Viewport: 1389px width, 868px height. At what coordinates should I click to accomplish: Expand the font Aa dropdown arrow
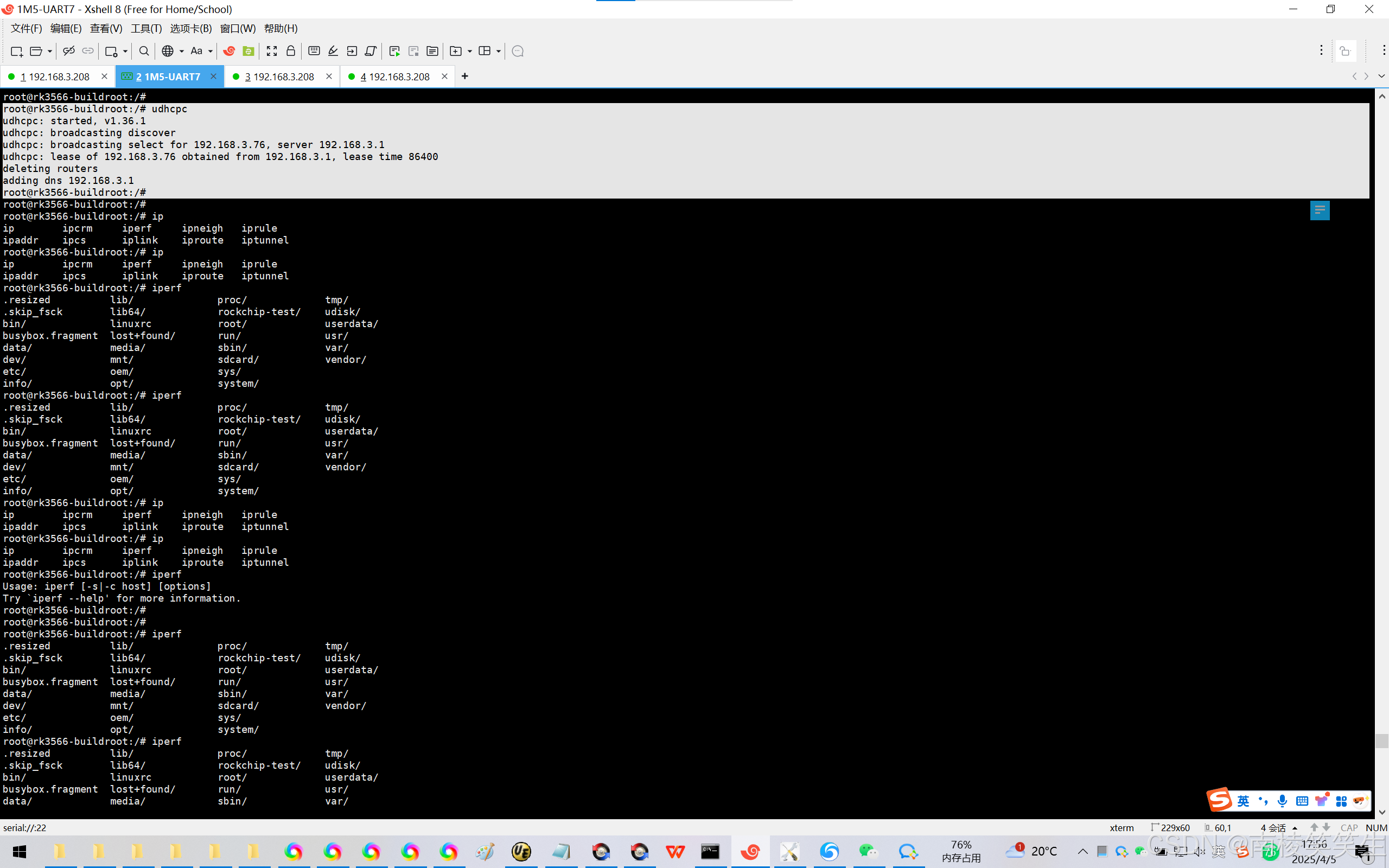pyautogui.click(x=211, y=51)
